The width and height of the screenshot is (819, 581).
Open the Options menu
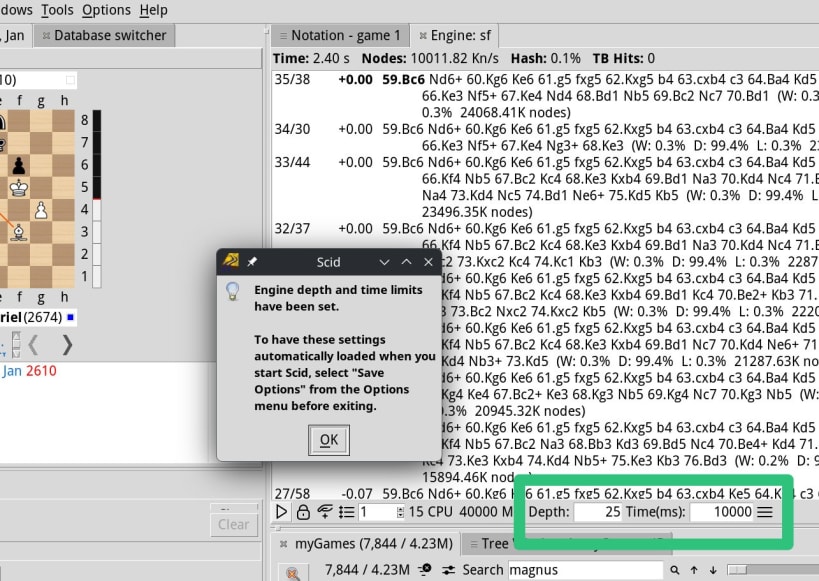tap(106, 10)
